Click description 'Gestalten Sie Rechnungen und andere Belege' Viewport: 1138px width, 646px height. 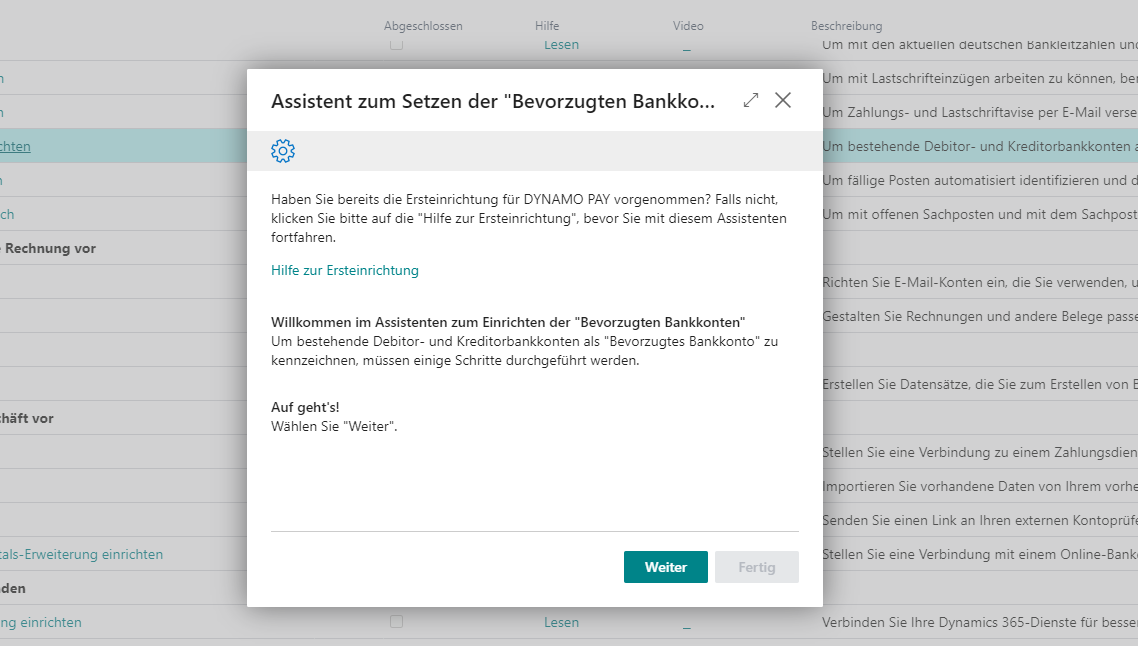pyautogui.click(x=980, y=316)
